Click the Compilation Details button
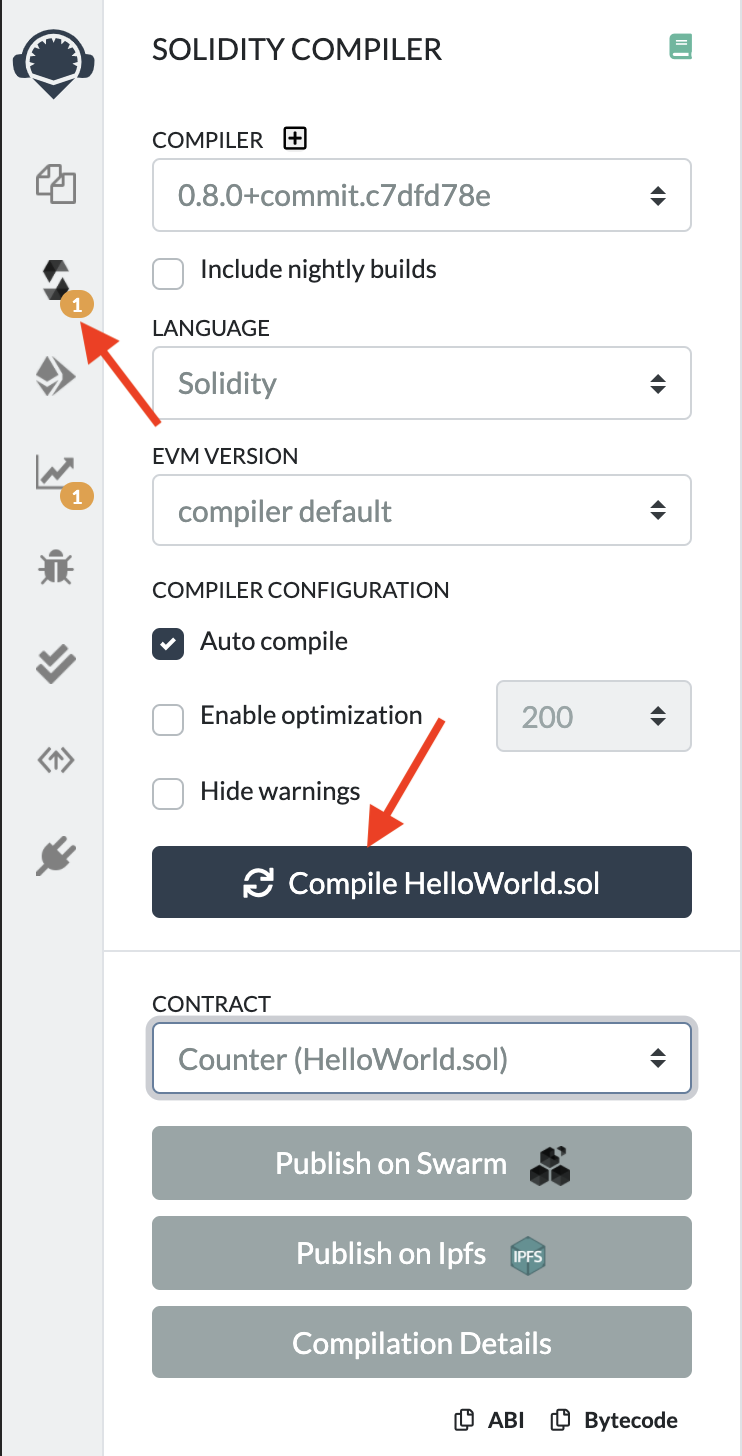742x1456 pixels. [421, 1342]
